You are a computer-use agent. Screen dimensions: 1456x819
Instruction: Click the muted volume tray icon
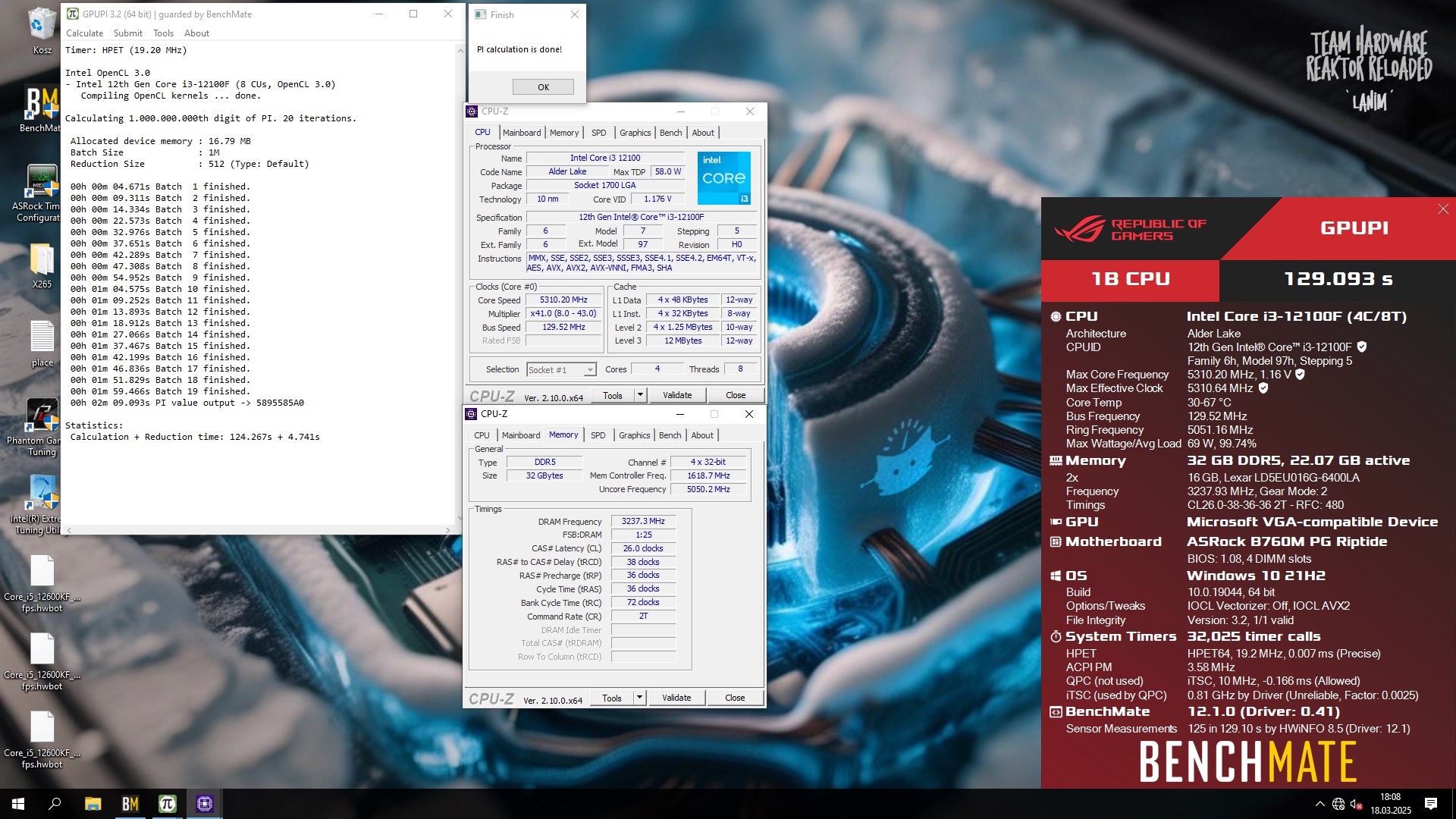(x=1357, y=804)
